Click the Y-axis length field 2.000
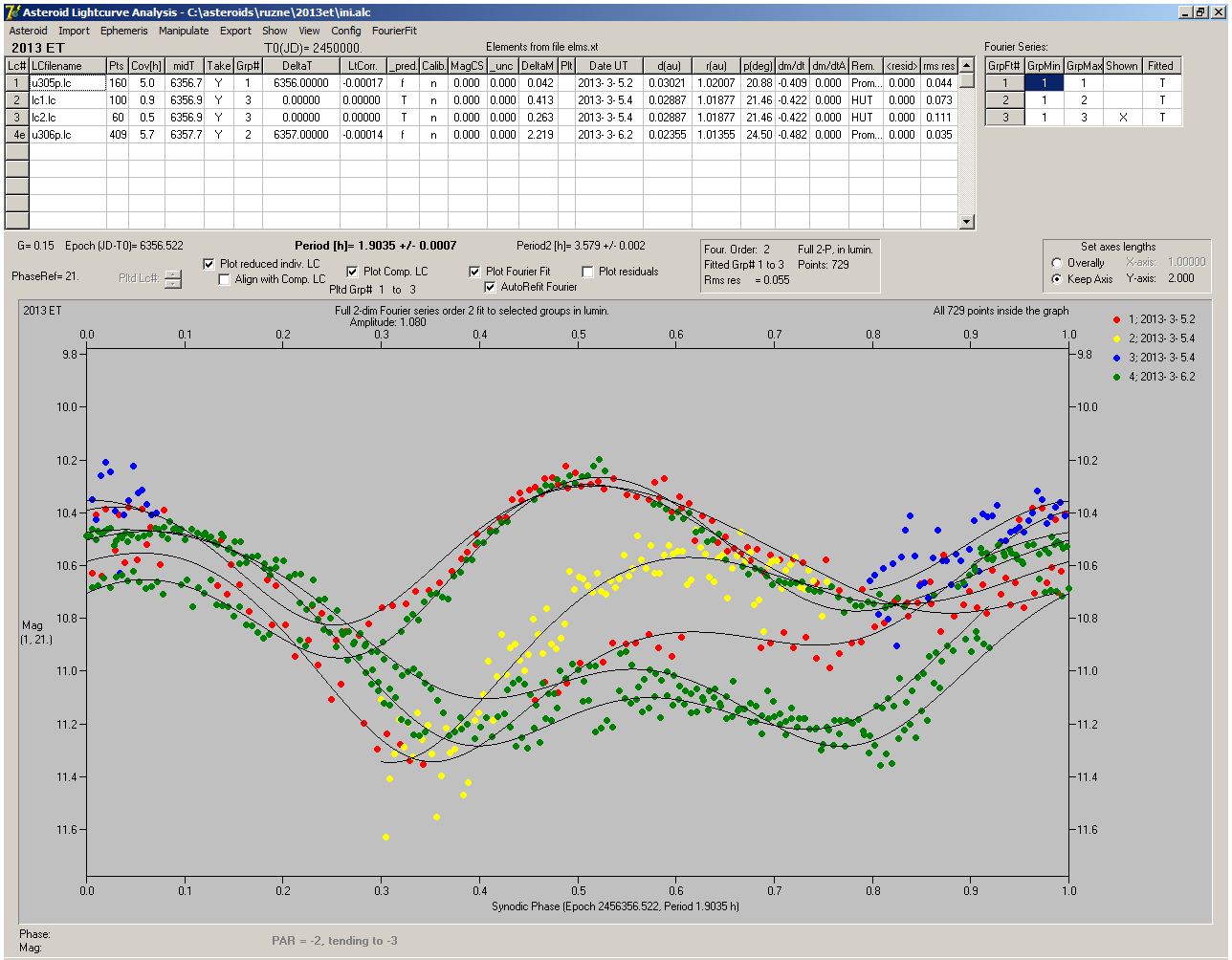 click(x=1181, y=278)
